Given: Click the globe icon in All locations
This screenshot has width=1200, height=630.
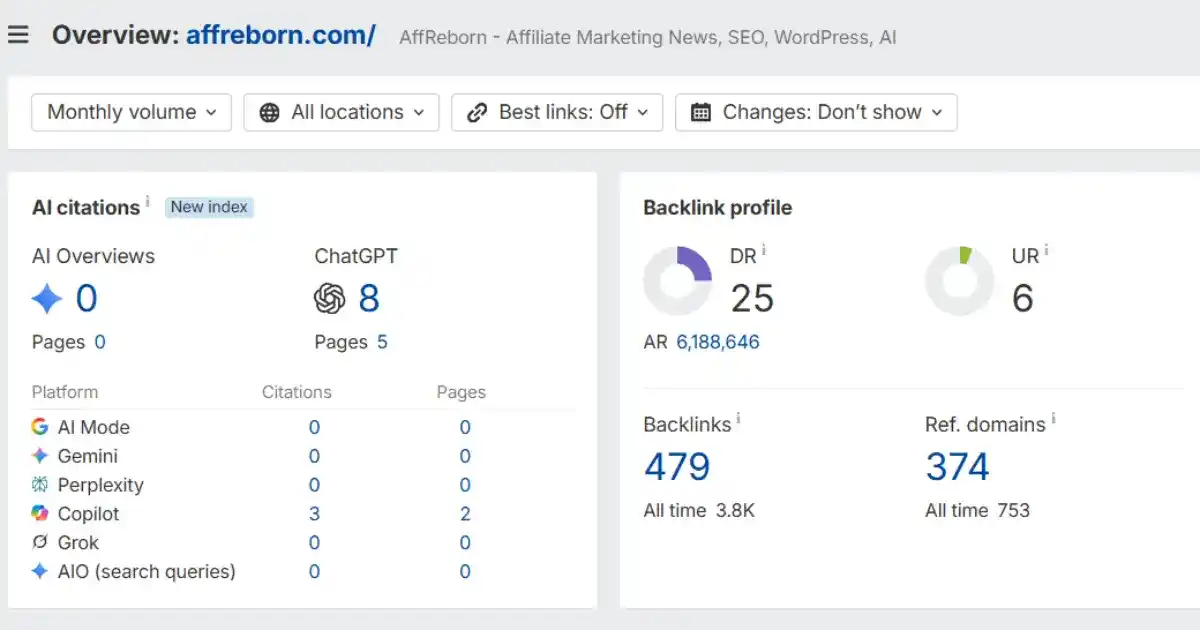Looking at the screenshot, I should click(x=269, y=112).
